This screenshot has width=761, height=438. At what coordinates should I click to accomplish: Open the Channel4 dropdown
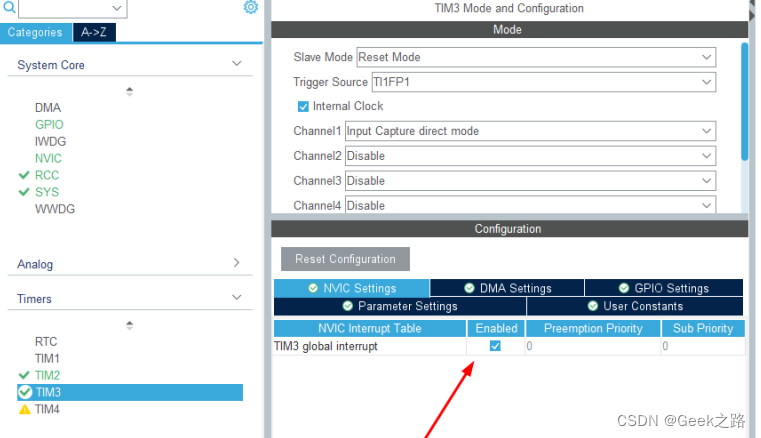tap(530, 204)
